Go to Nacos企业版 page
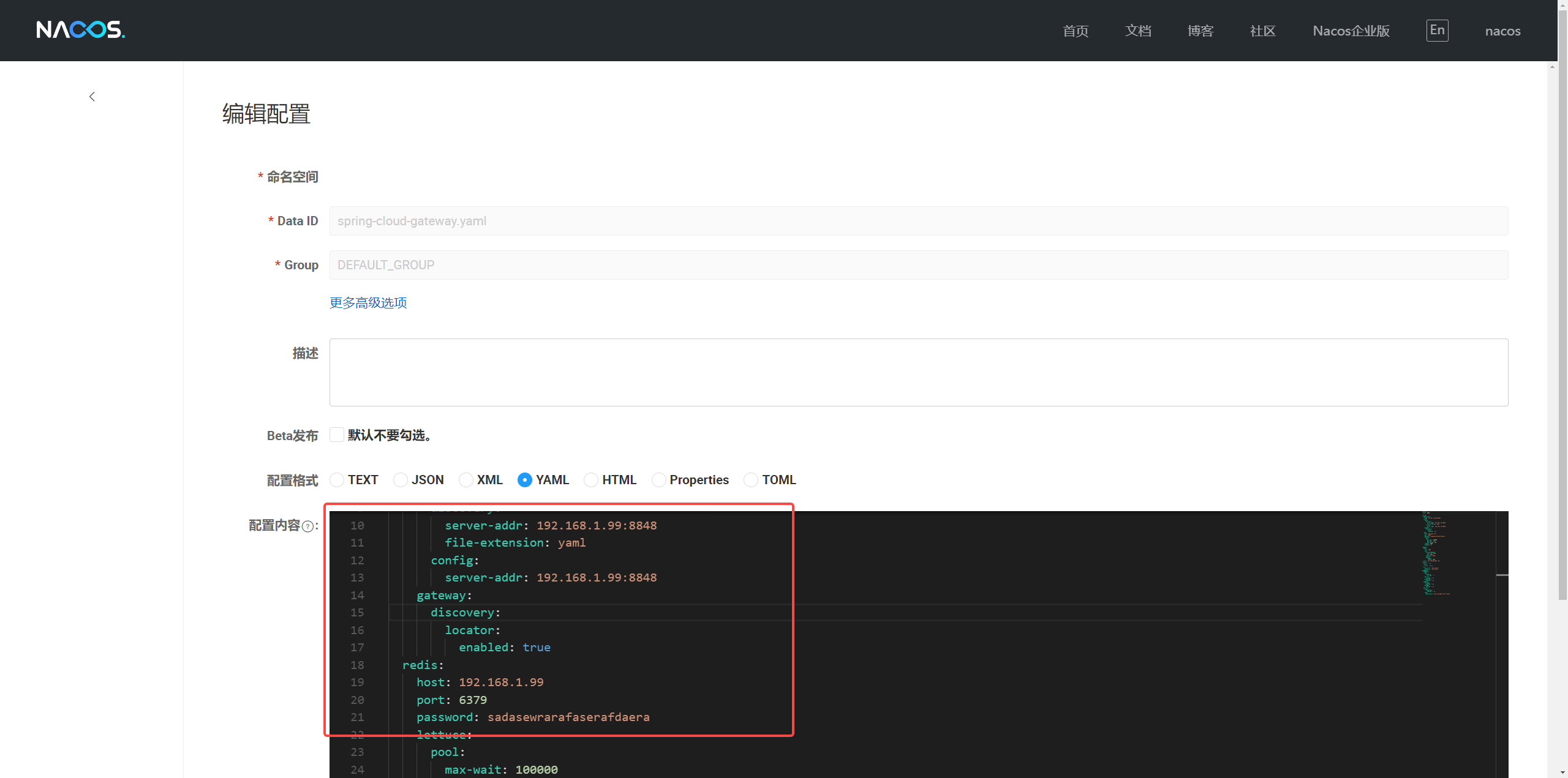This screenshot has width=1568, height=778. pos(1351,31)
